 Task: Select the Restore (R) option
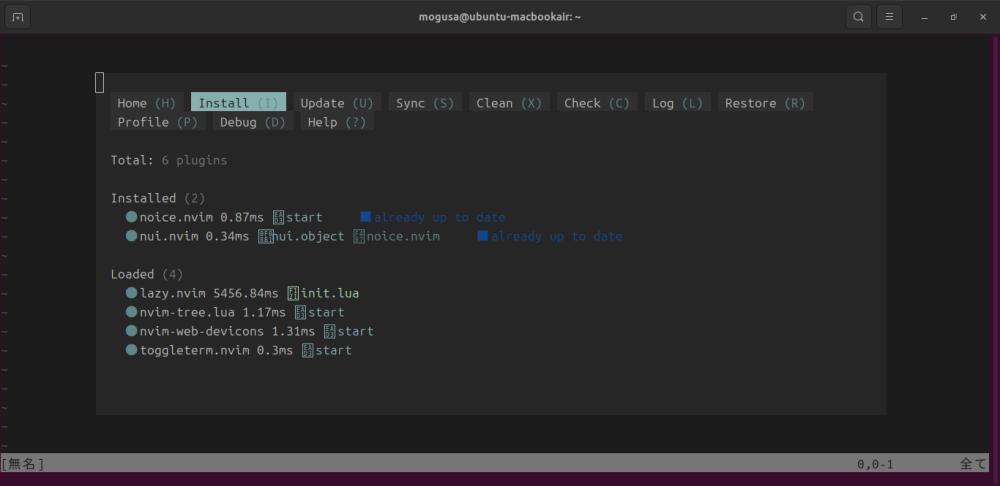pyautogui.click(x=764, y=103)
